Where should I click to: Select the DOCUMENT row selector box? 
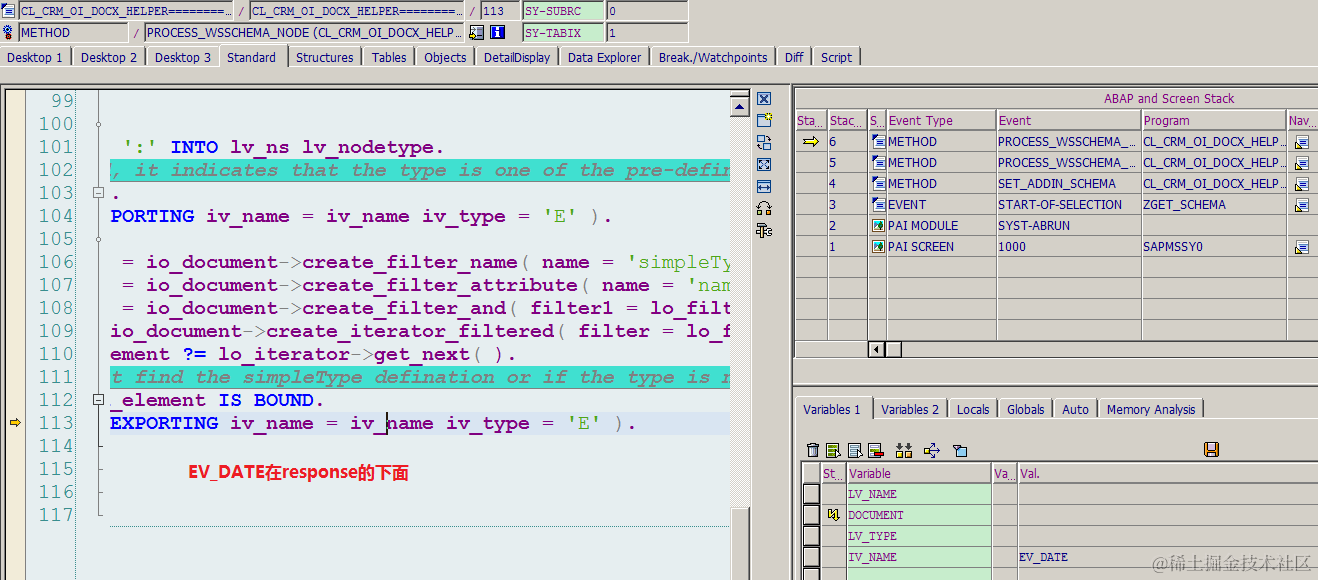click(811, 515)
